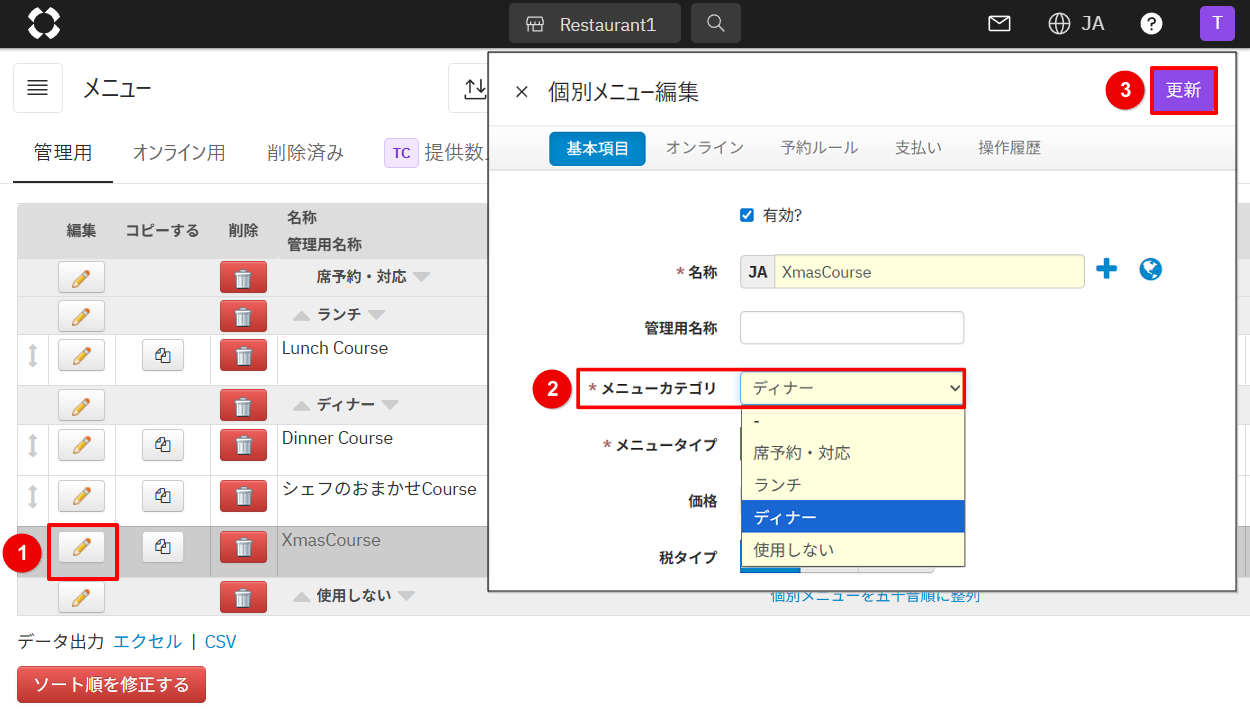Open user profile avatar T
The height and width of the screenshot is (724, 1250).
tap(1217, 23)
